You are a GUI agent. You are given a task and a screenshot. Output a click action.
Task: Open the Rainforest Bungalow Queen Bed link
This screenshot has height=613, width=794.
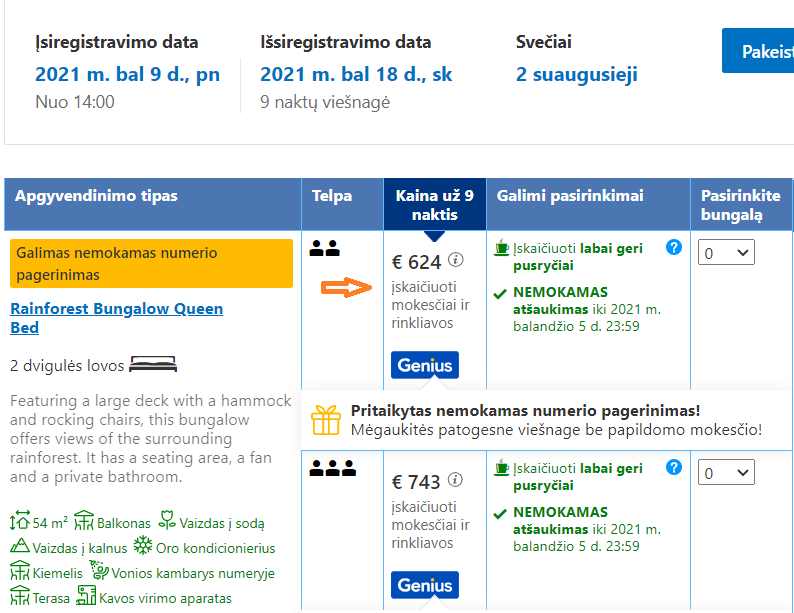click(x=116, y=318)
